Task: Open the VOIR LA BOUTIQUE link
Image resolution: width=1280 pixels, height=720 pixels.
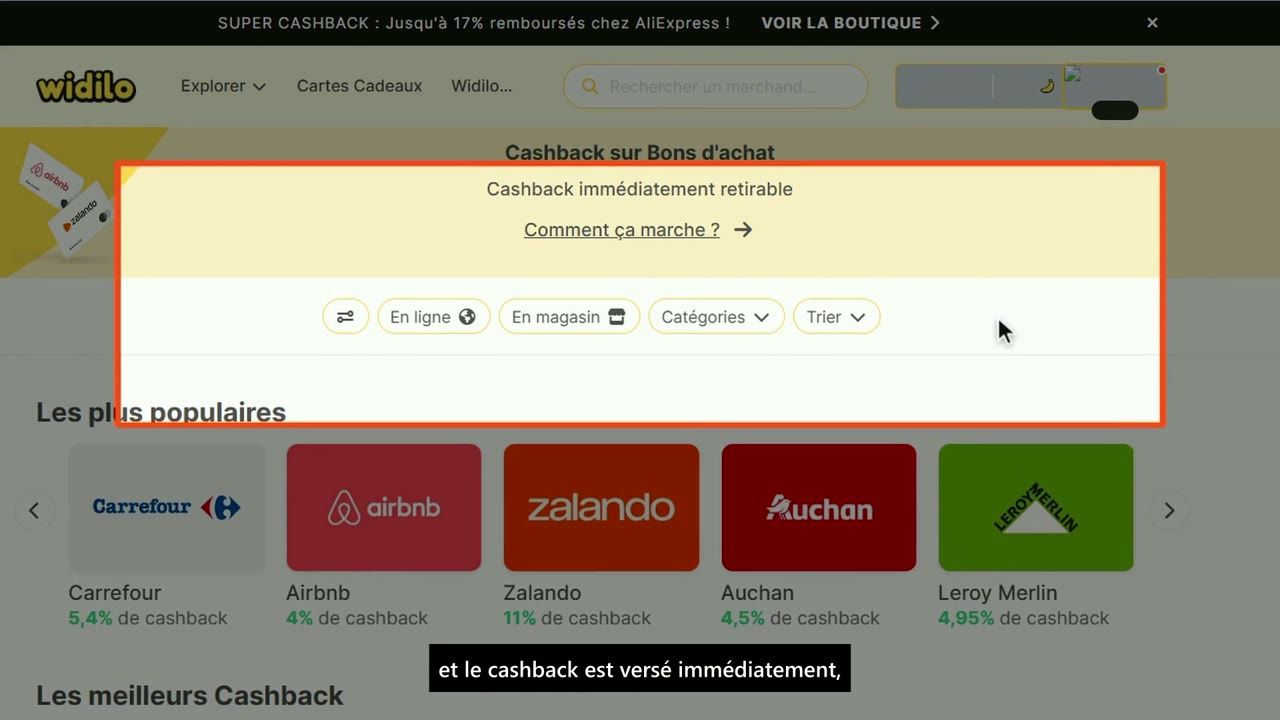Action: point(851,23)
